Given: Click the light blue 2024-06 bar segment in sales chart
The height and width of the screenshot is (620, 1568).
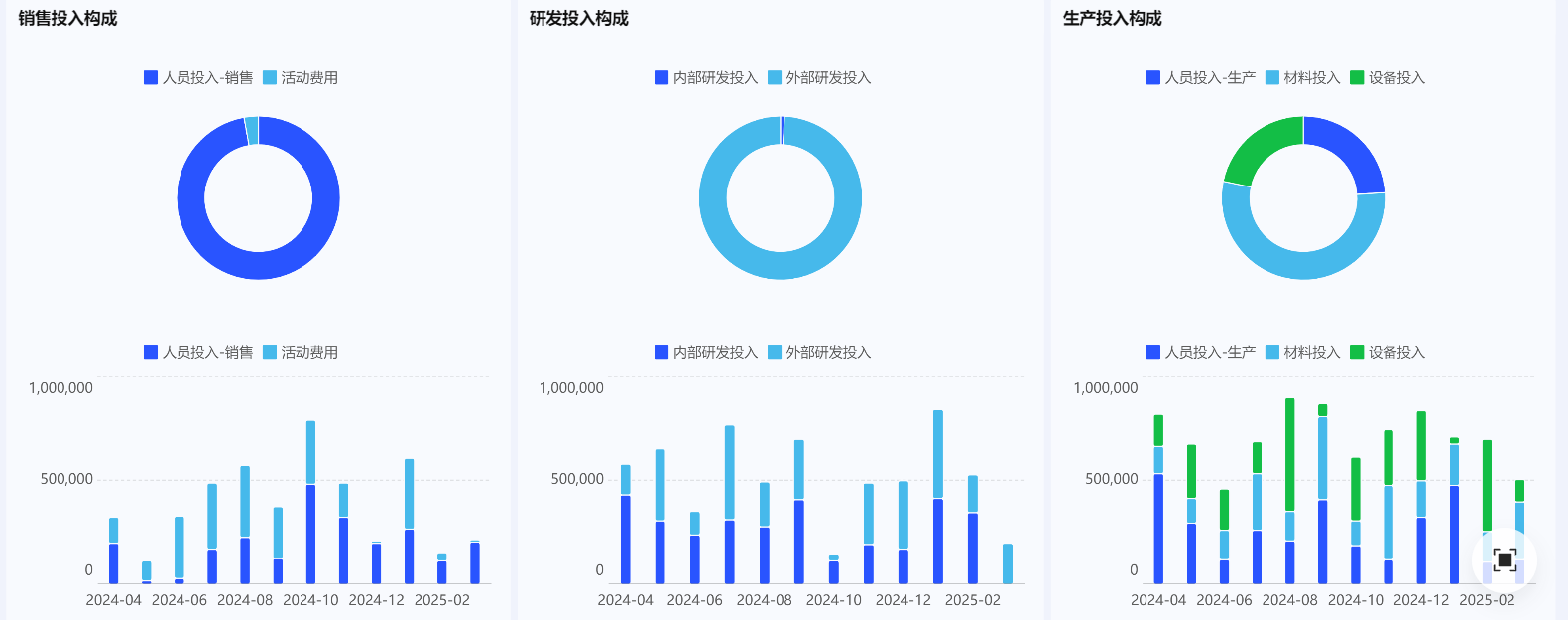Looking at the screenshot, I should (x=180, y=548).
